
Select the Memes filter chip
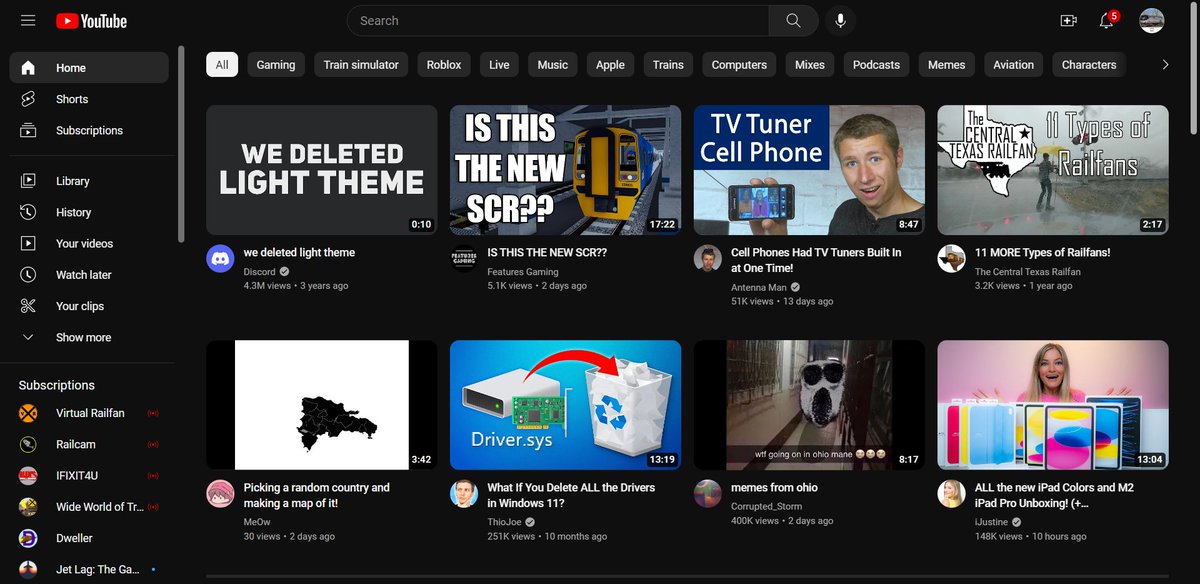click(x=947, y=65)
